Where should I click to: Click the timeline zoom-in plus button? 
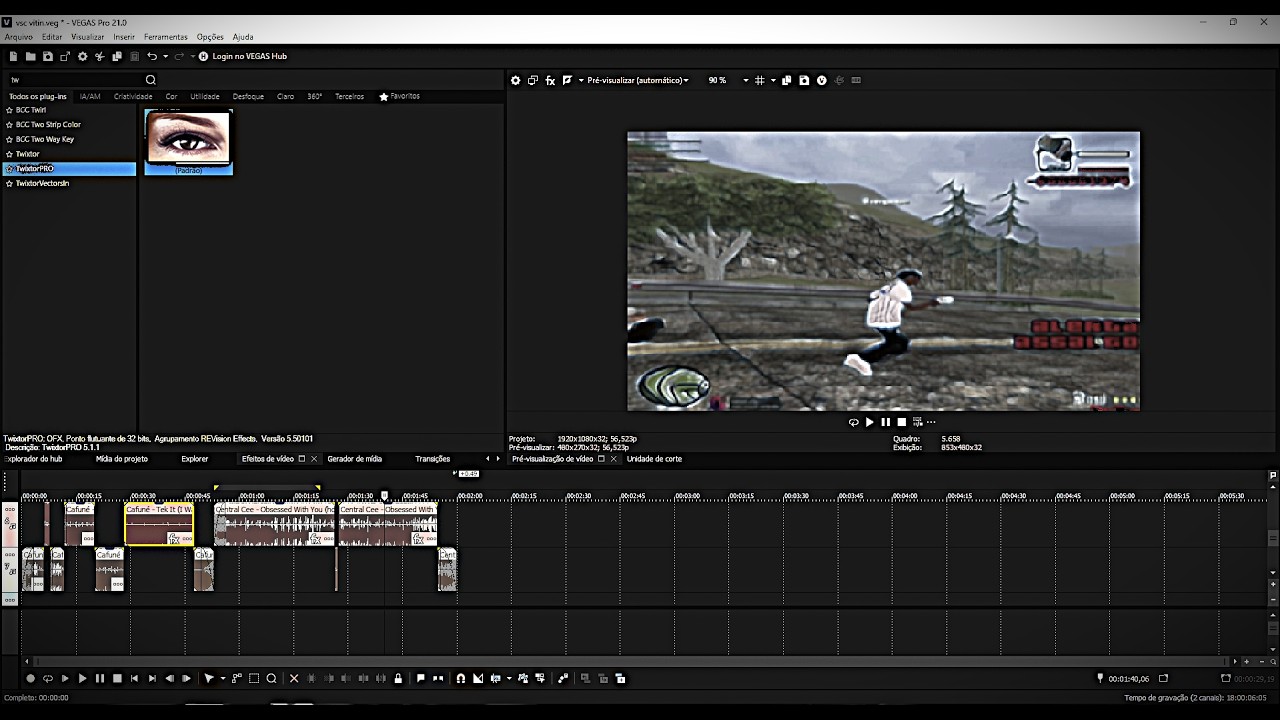click(1246, 661)
